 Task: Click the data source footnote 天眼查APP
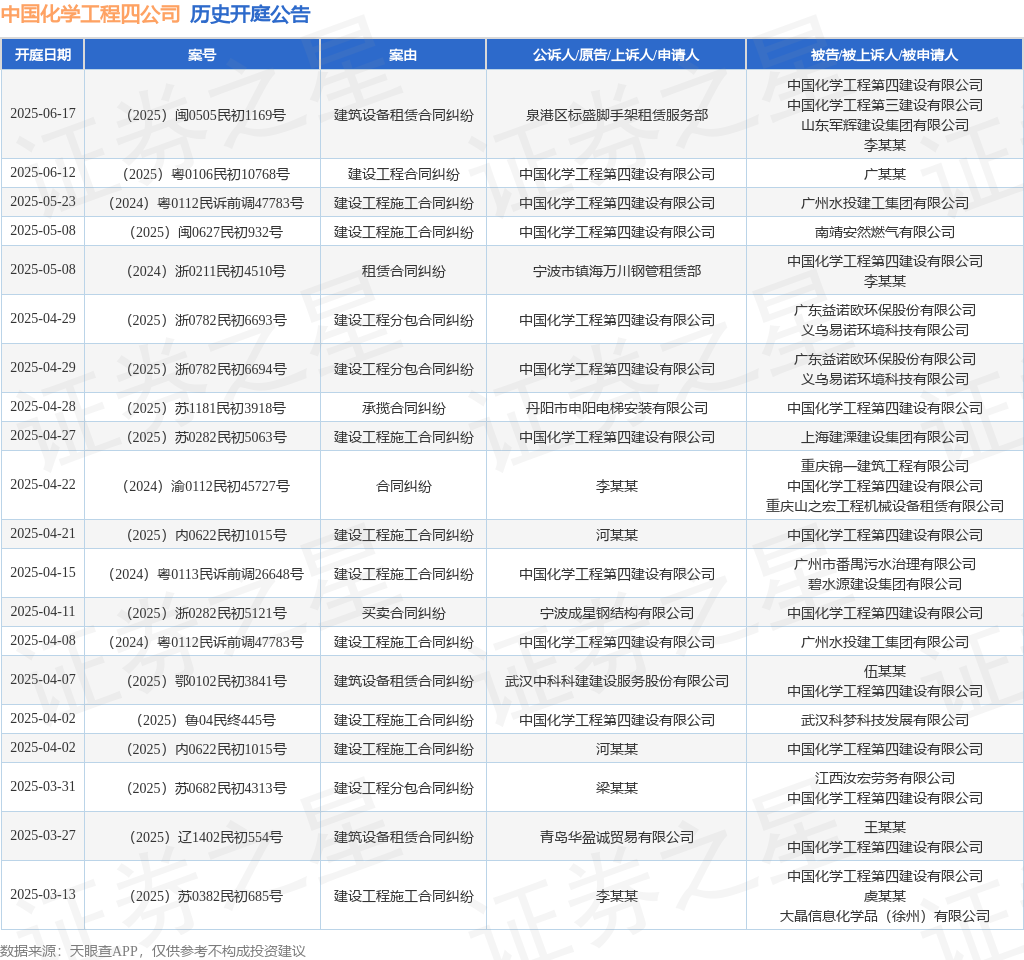pos(103,951)
